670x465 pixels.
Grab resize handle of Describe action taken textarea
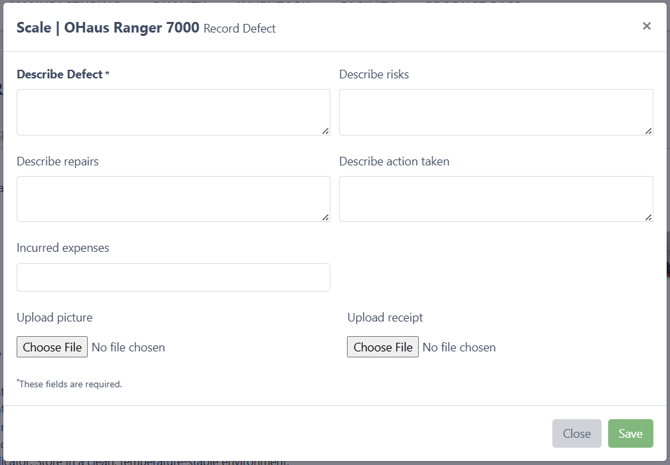[x=649, y=218]
